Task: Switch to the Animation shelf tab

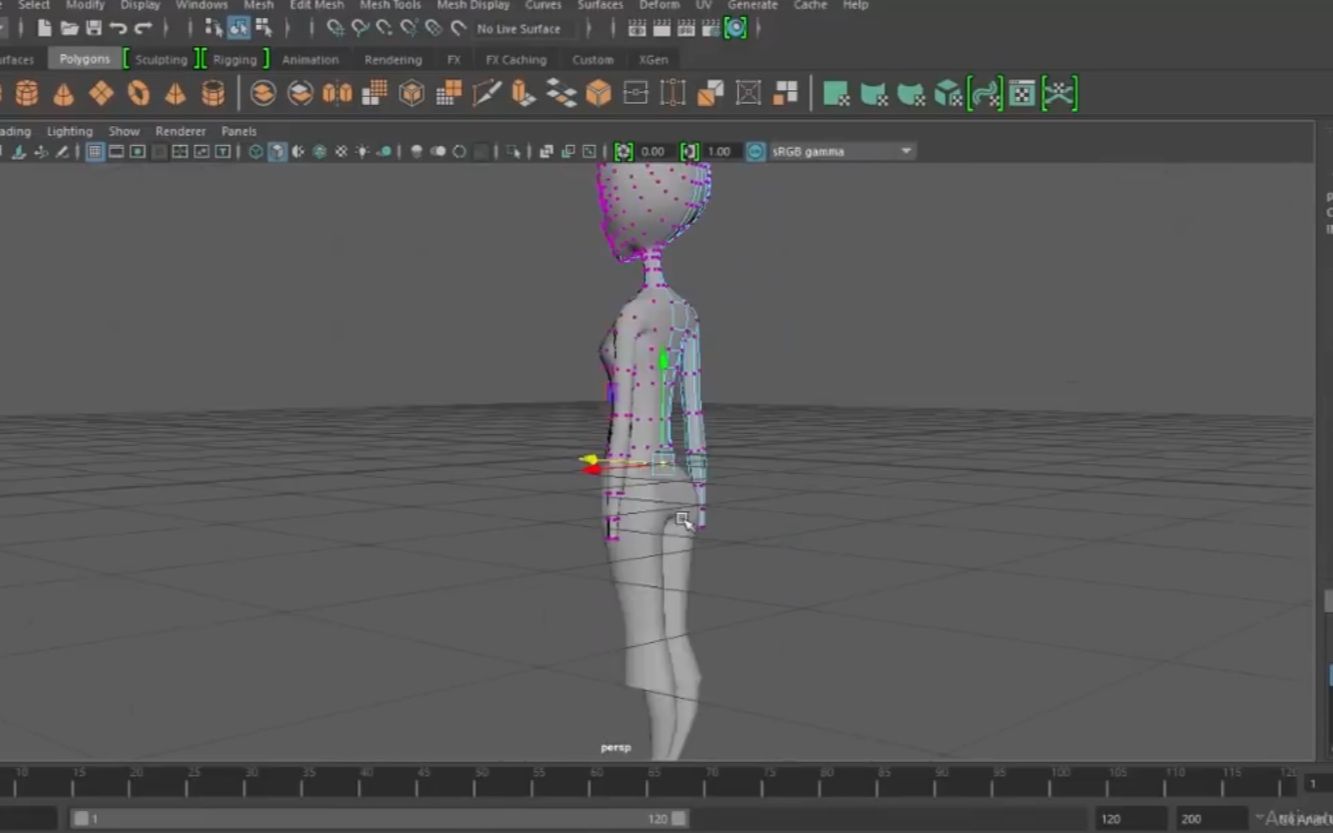Action: tap(310, 59)
